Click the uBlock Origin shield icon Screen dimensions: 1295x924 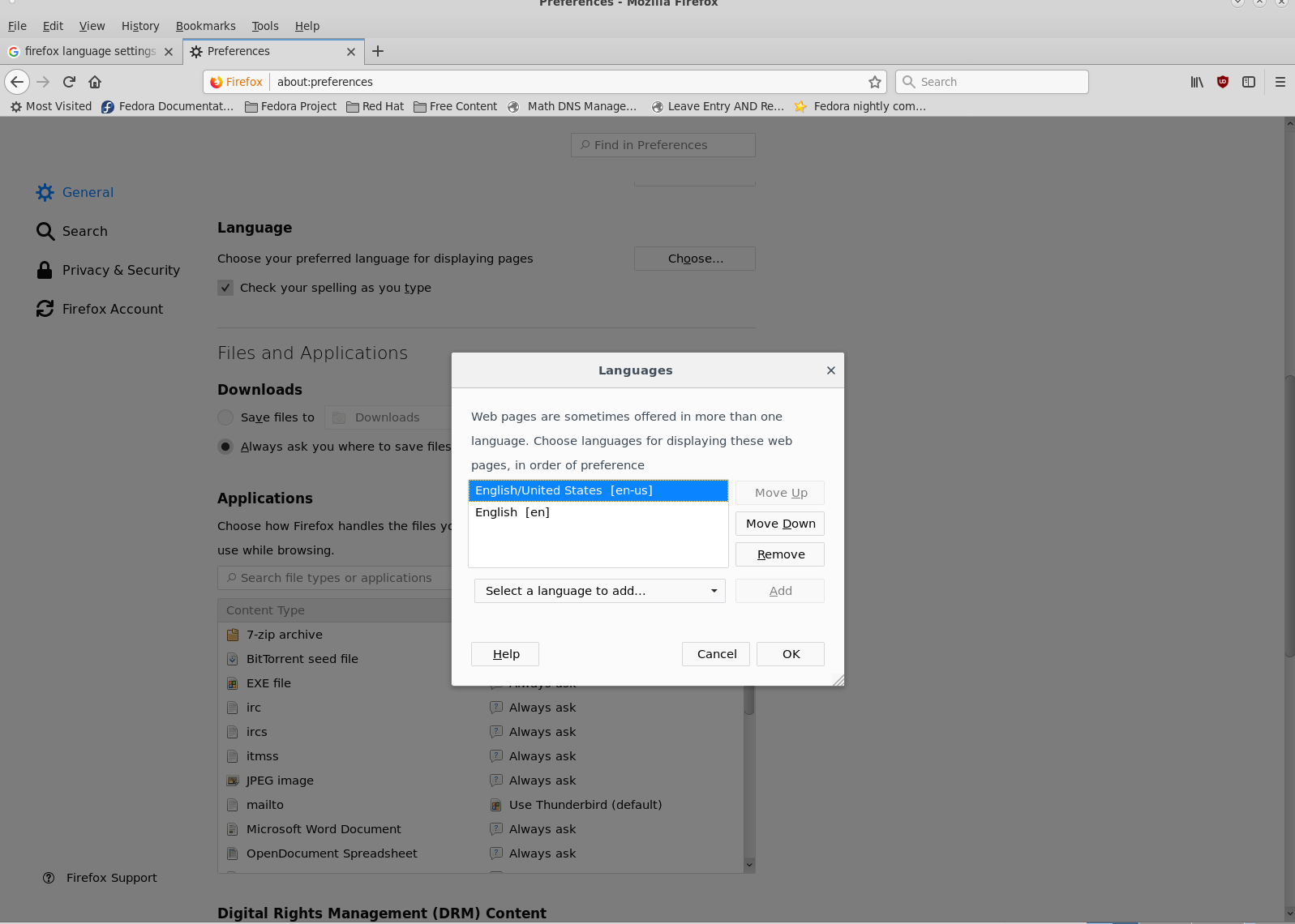click(x=1223, y=82)
